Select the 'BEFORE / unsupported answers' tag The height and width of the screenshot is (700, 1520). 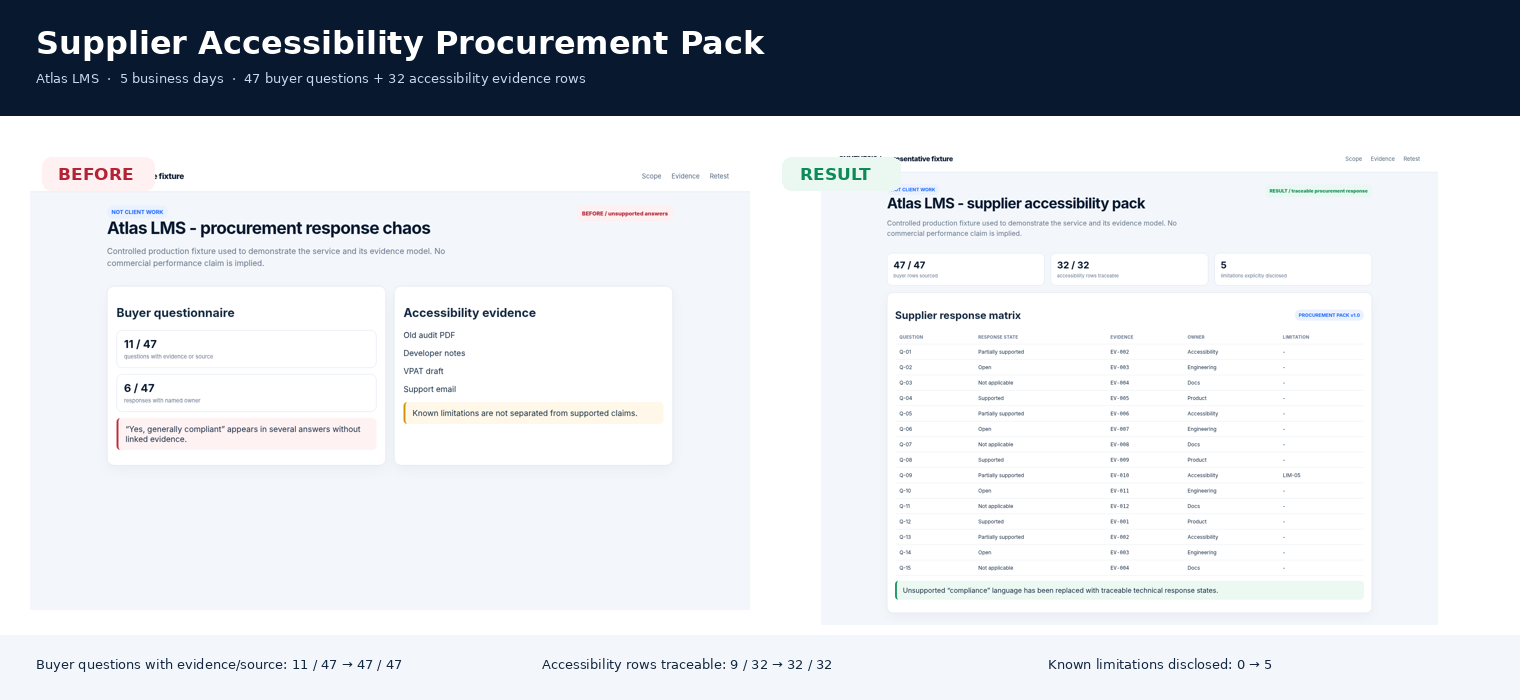[624, 213]
